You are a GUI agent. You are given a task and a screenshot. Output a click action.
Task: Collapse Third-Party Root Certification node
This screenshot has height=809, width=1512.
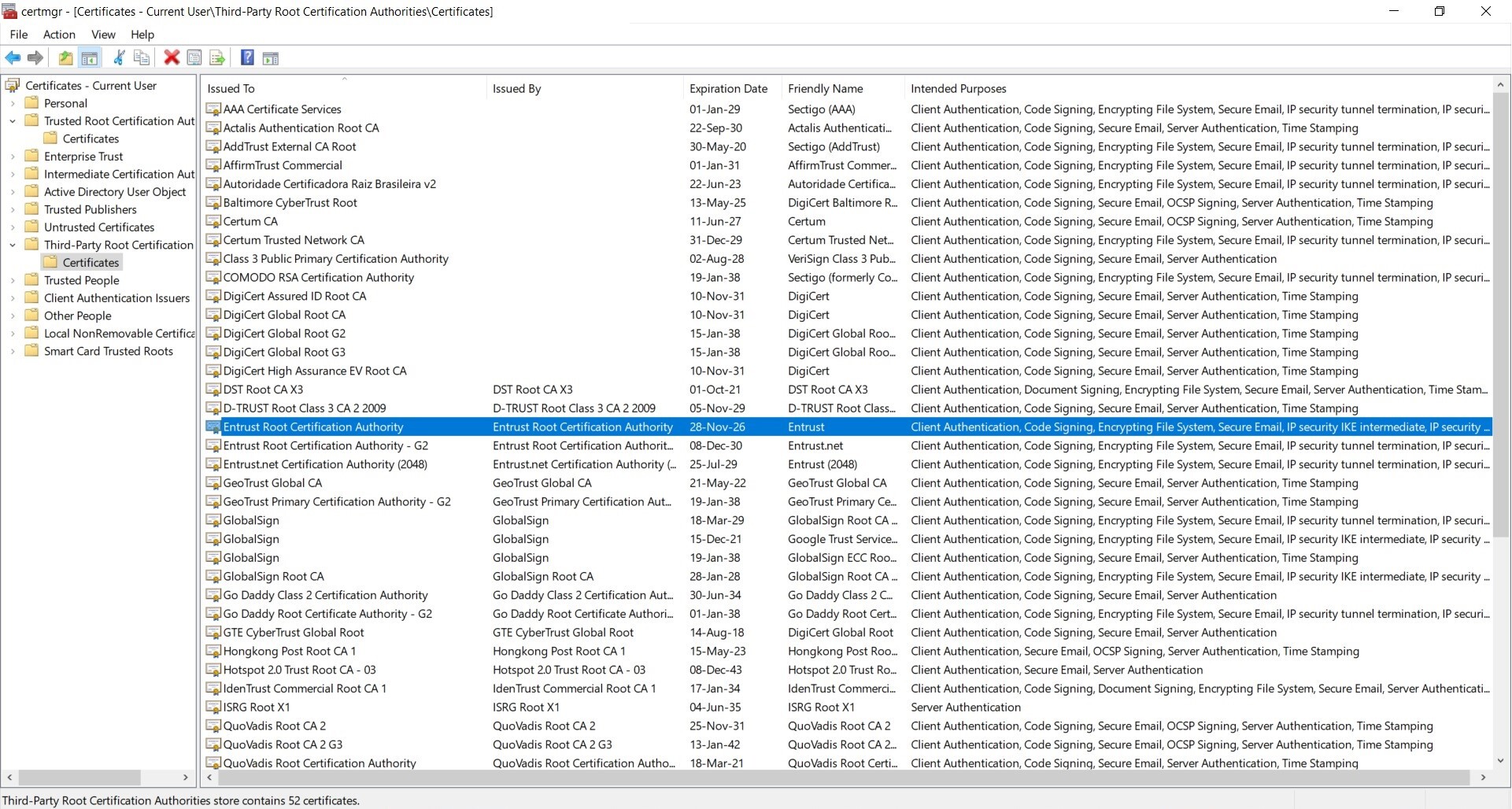[13, 245]
